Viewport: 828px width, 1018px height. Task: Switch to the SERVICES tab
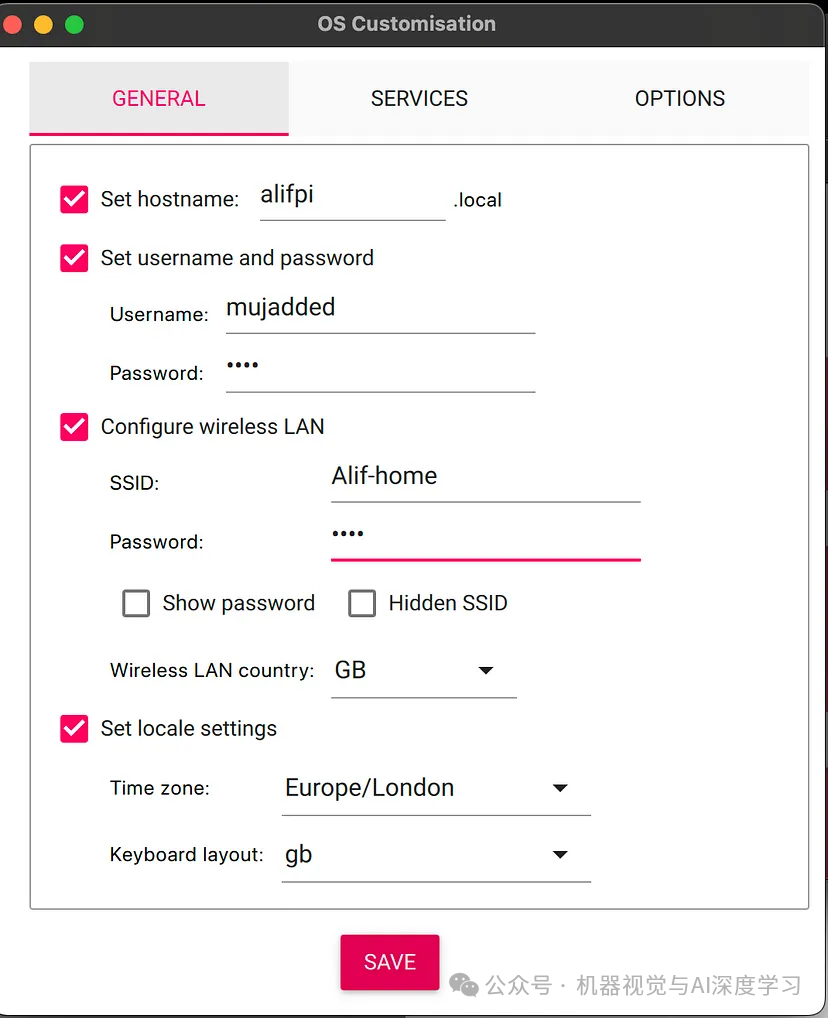[x=419, y=98]
